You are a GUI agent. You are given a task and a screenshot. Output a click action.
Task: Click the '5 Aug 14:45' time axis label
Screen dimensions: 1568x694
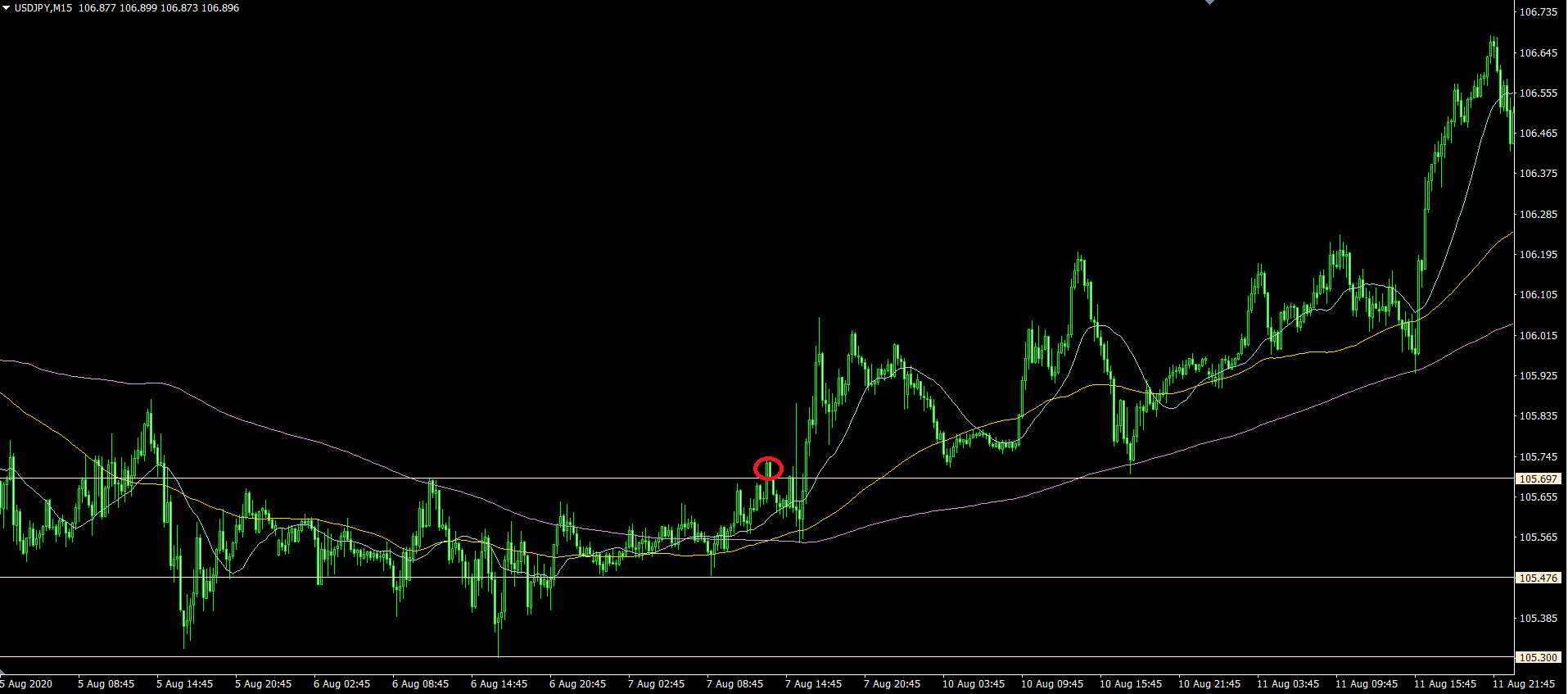(185, 684)
